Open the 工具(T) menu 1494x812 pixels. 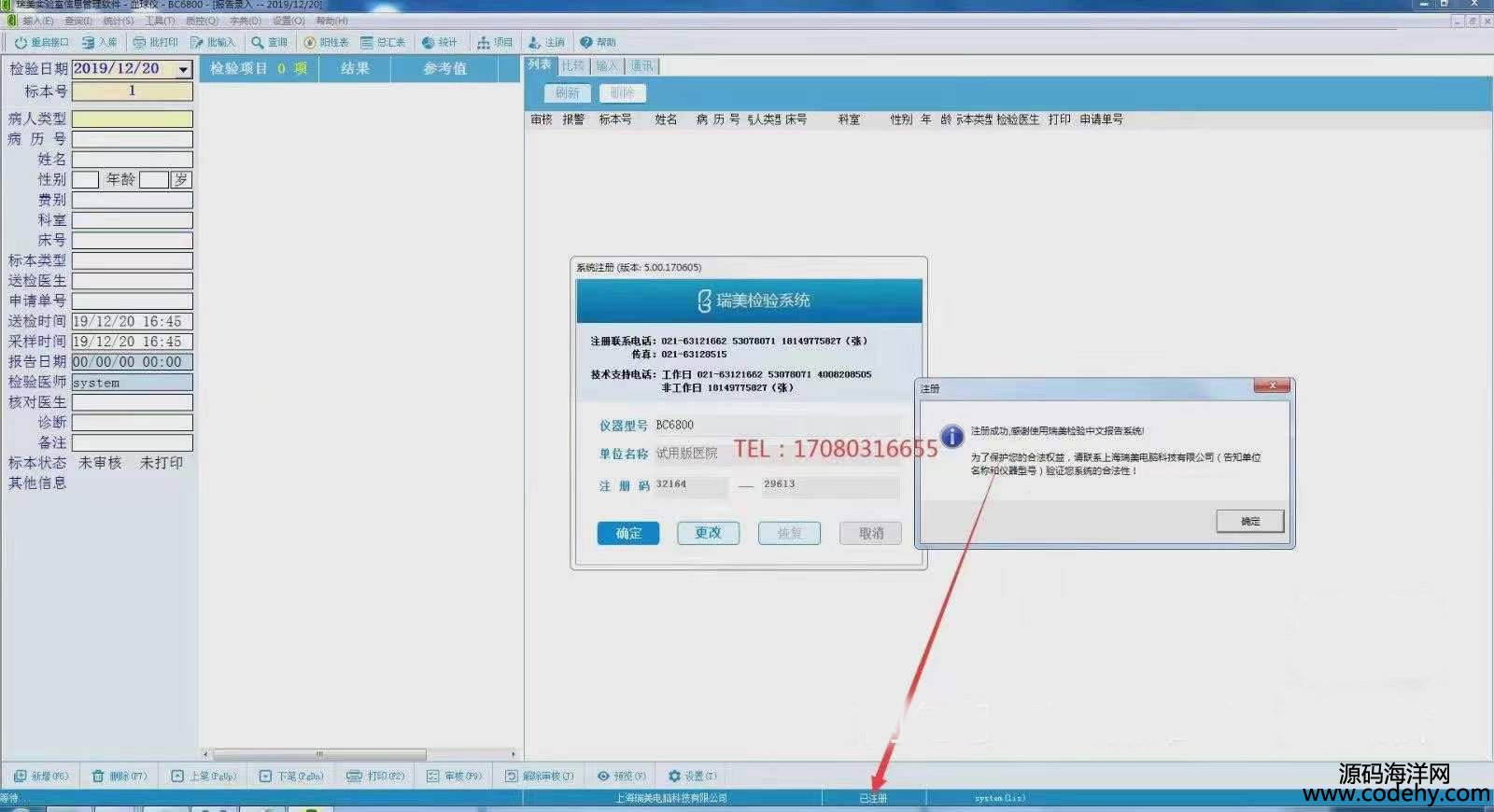160,21
